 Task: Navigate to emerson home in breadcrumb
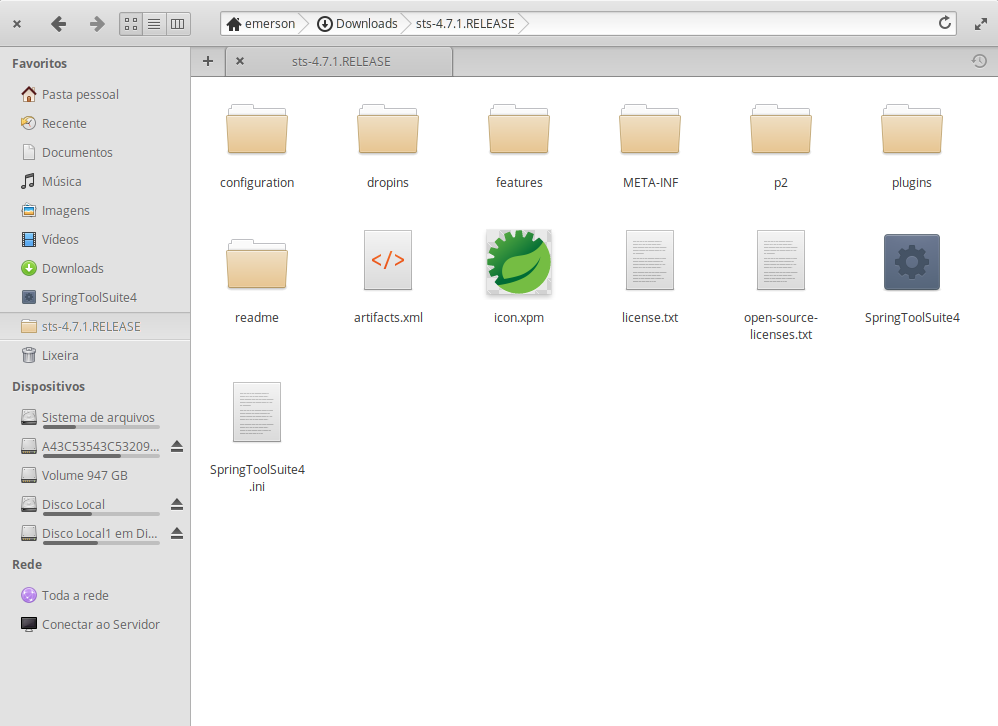(262, 24)
